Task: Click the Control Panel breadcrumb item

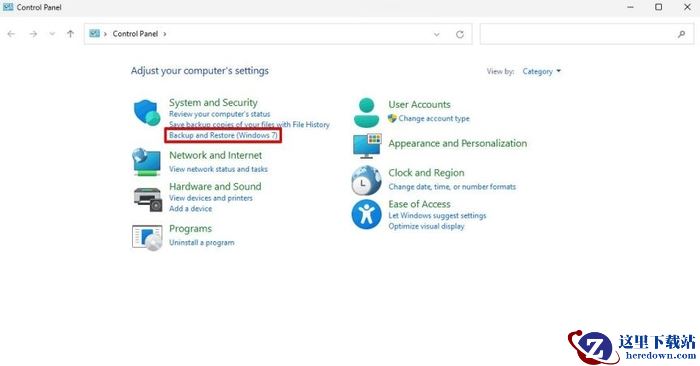Action: coord(135,34)
